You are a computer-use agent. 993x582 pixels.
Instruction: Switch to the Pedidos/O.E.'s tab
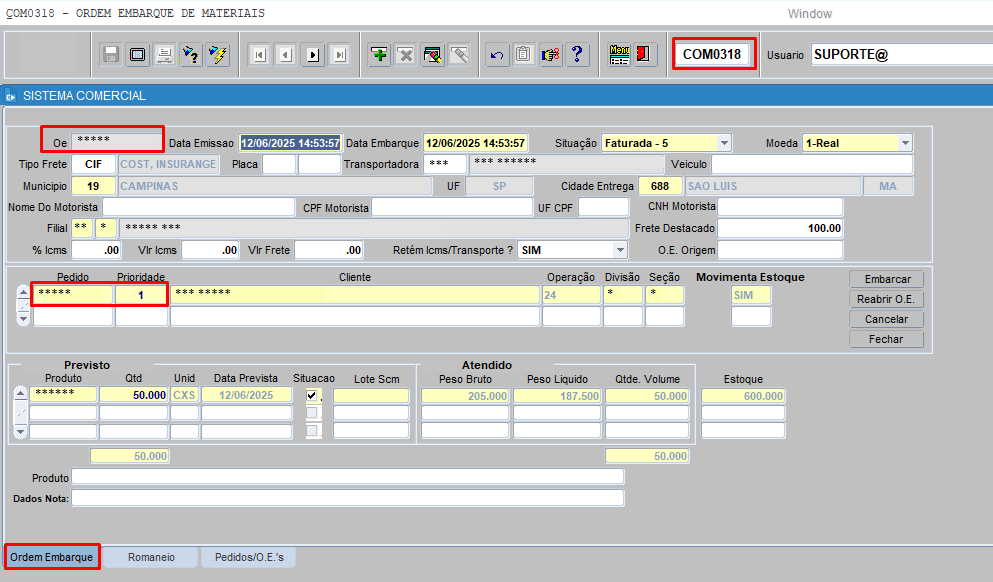pyautogui.click(x=249, y=557)
